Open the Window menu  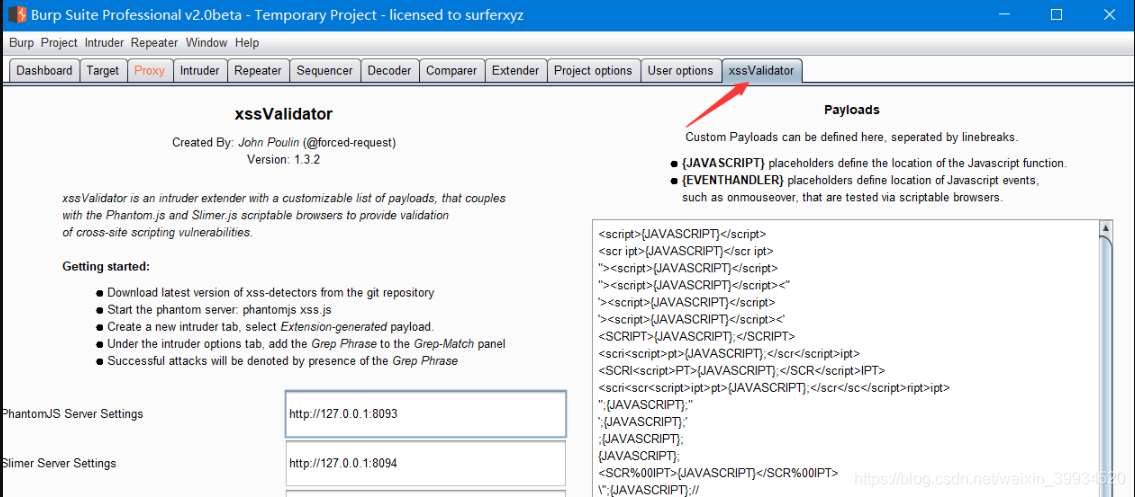coord(206,43)
